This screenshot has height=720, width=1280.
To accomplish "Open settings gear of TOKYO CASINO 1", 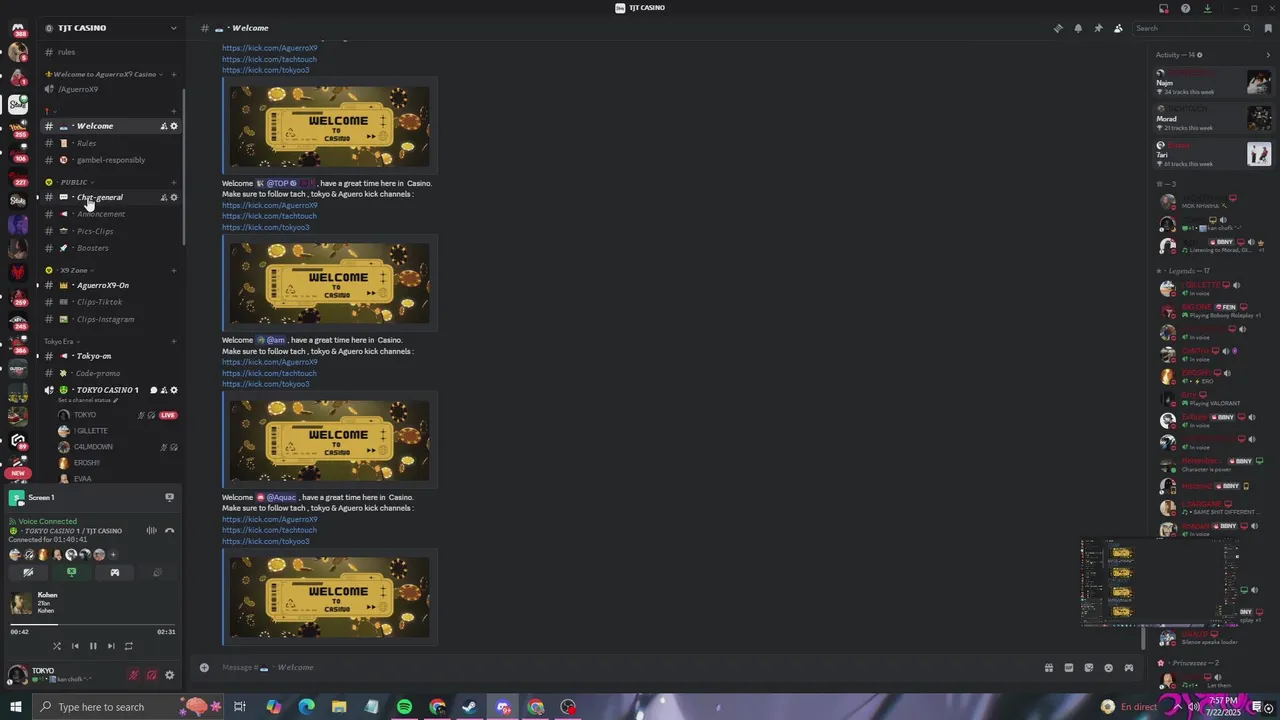I will point(173,390).
